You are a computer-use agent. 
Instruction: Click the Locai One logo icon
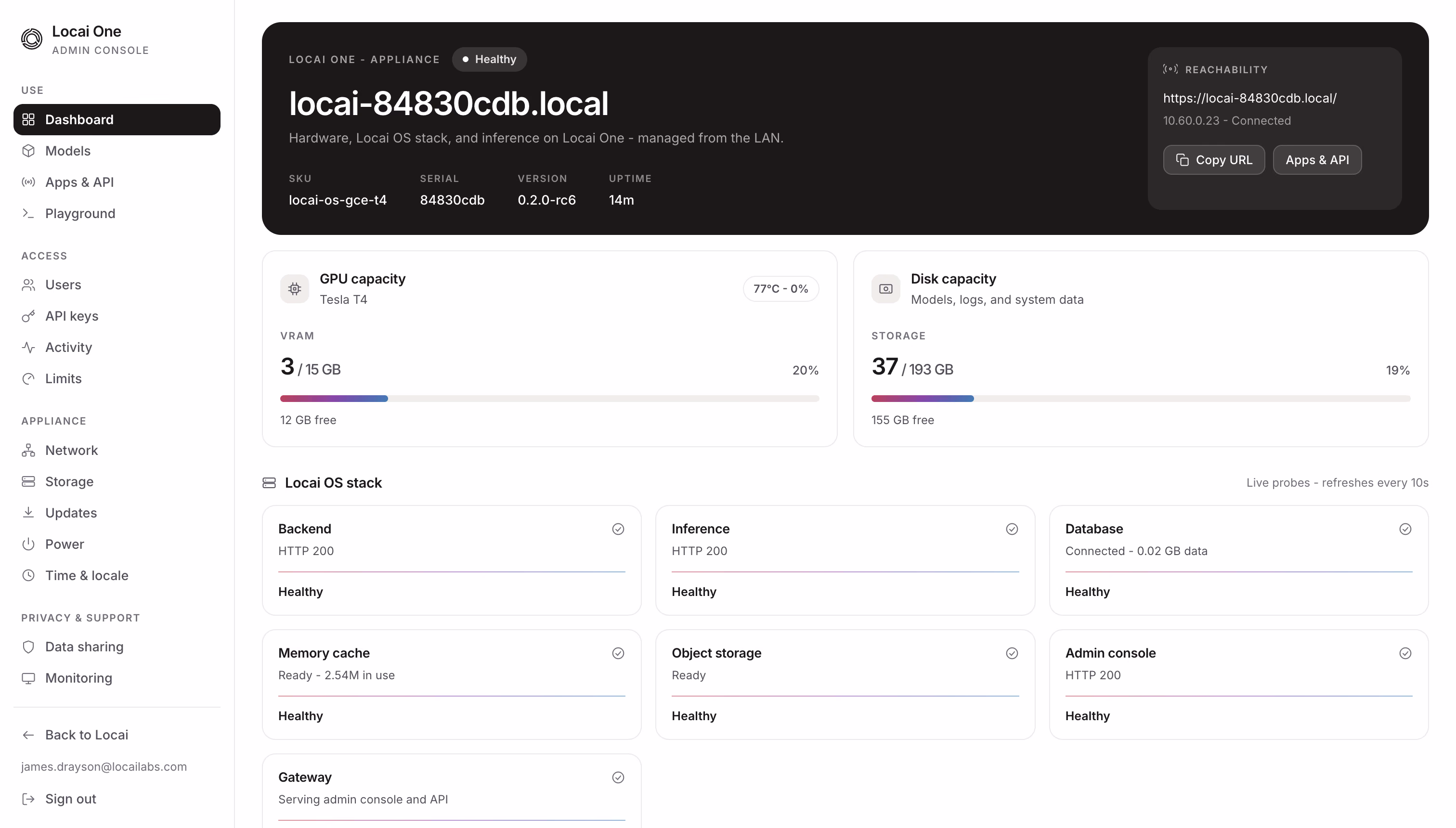31,39
